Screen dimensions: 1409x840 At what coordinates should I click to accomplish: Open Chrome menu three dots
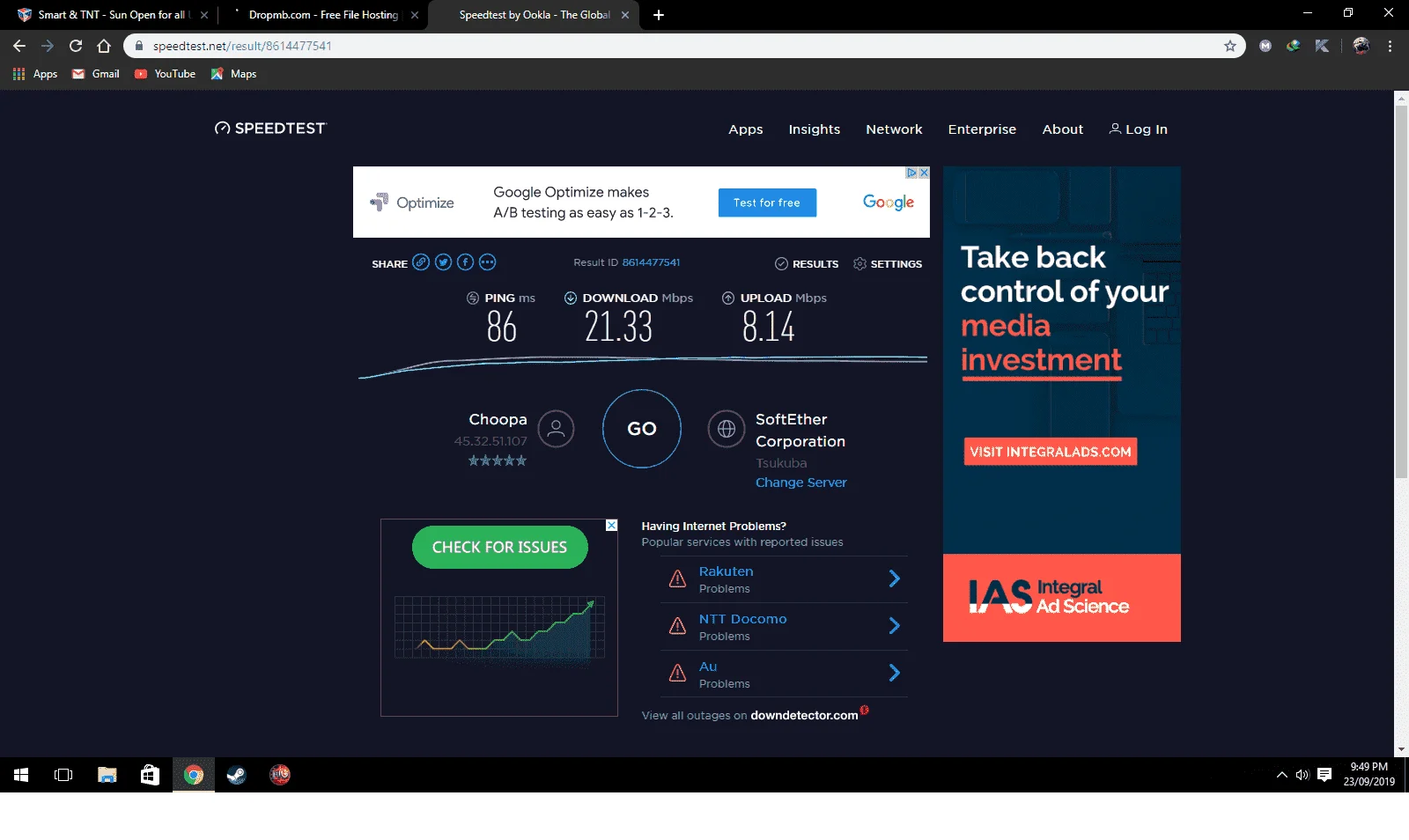(x=1390, y=46)
